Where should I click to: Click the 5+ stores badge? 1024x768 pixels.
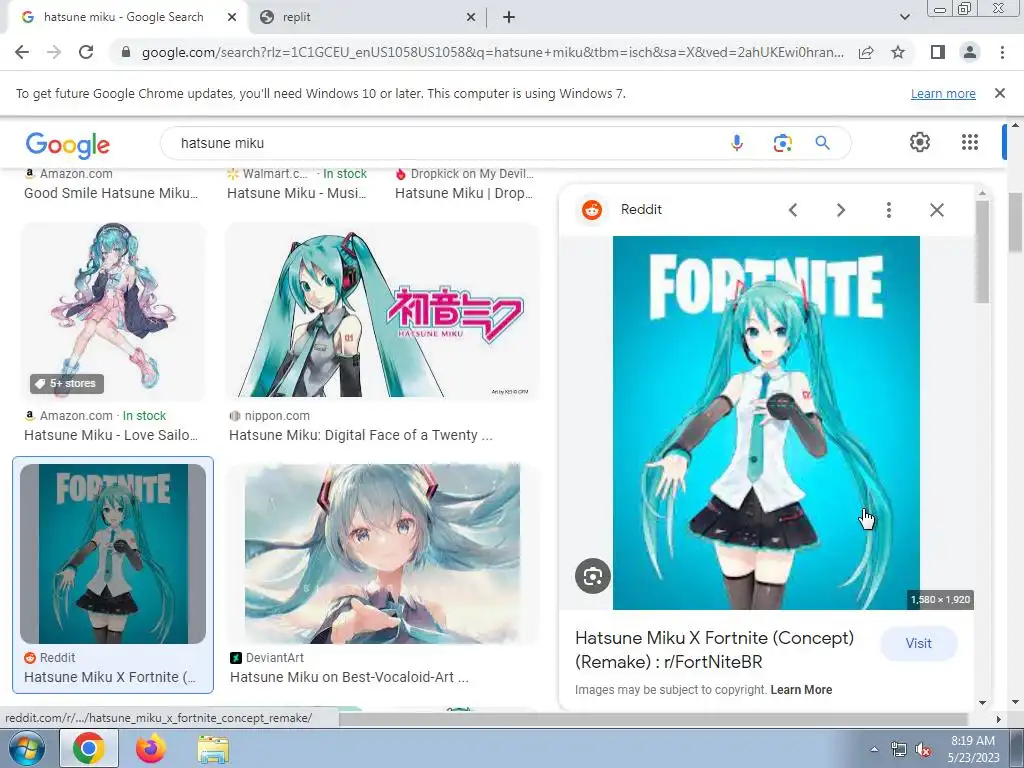click(x=67, y=383)
